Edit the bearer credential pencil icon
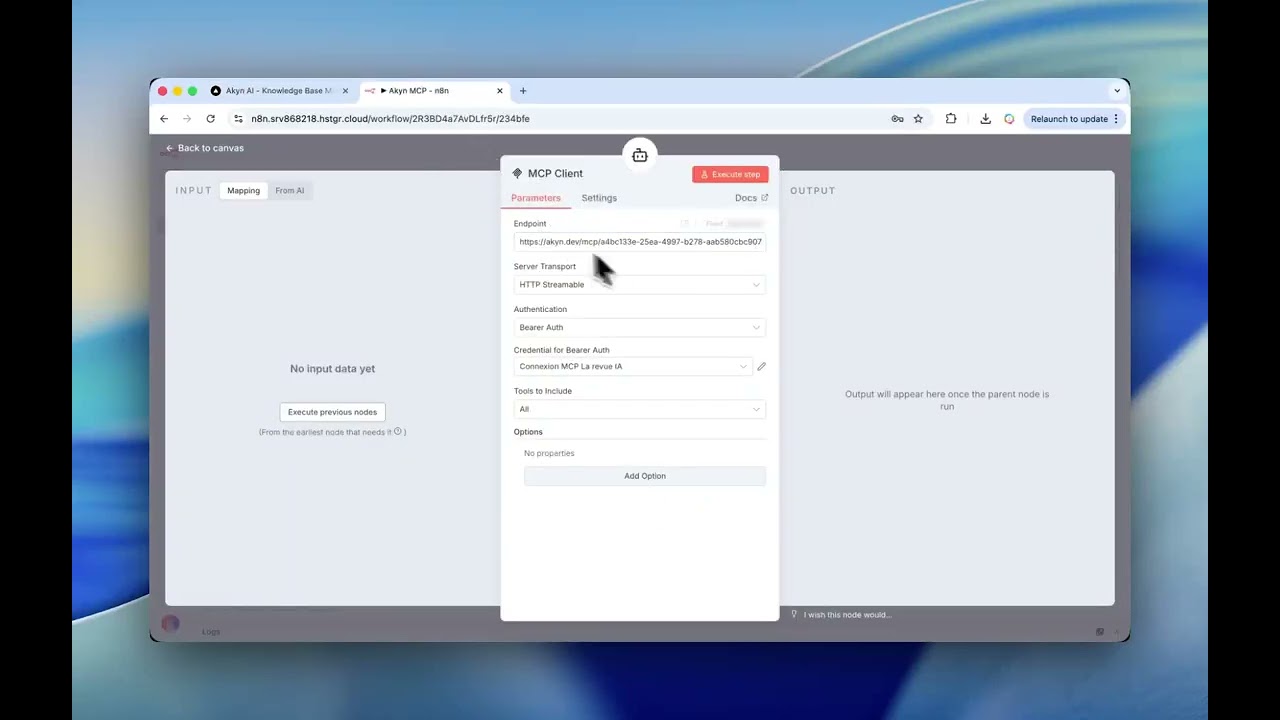Viewport: 1280px width, 720px height. [761, 367]
